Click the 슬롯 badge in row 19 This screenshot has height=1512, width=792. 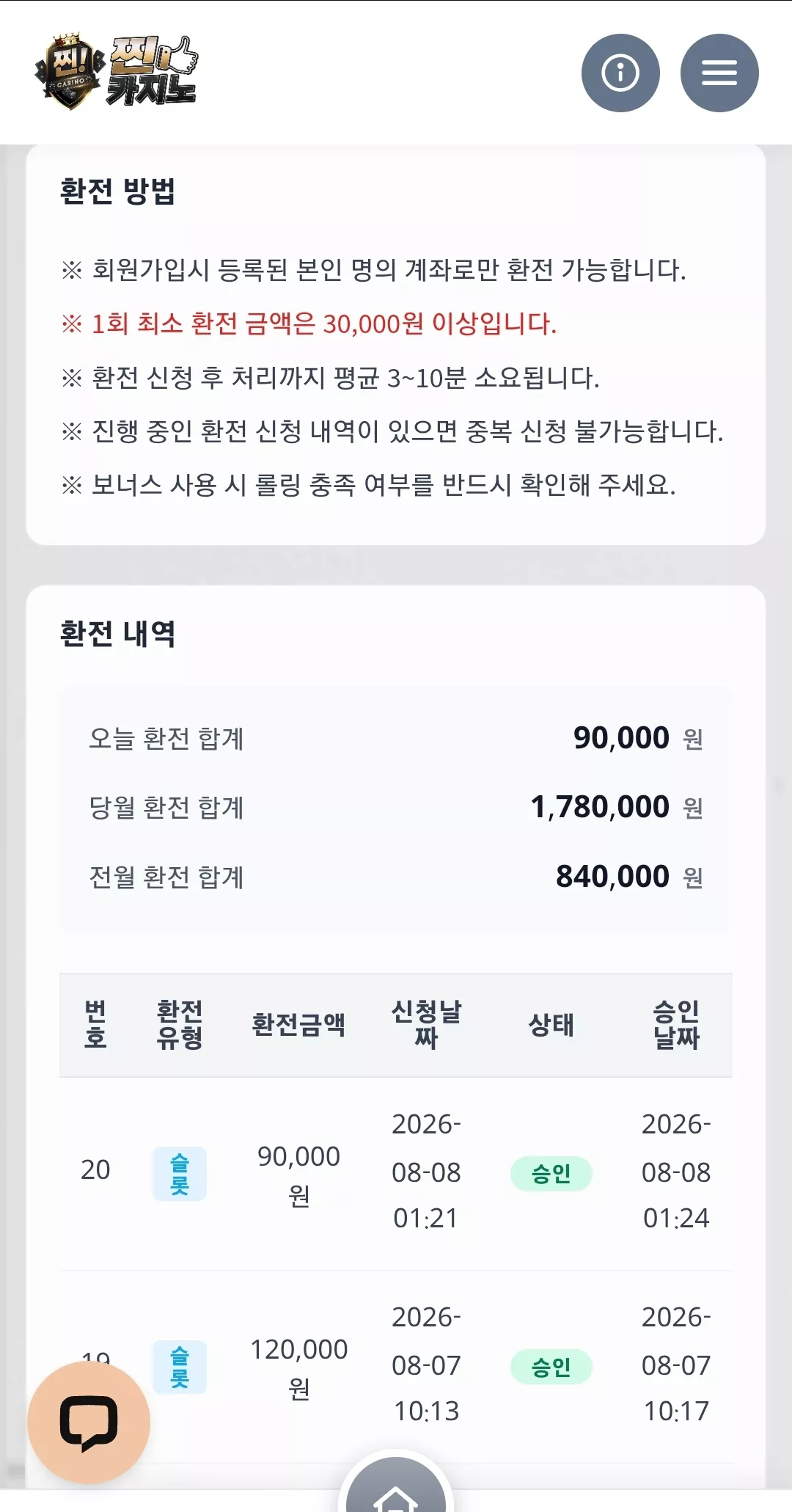tap(180, 1367)
